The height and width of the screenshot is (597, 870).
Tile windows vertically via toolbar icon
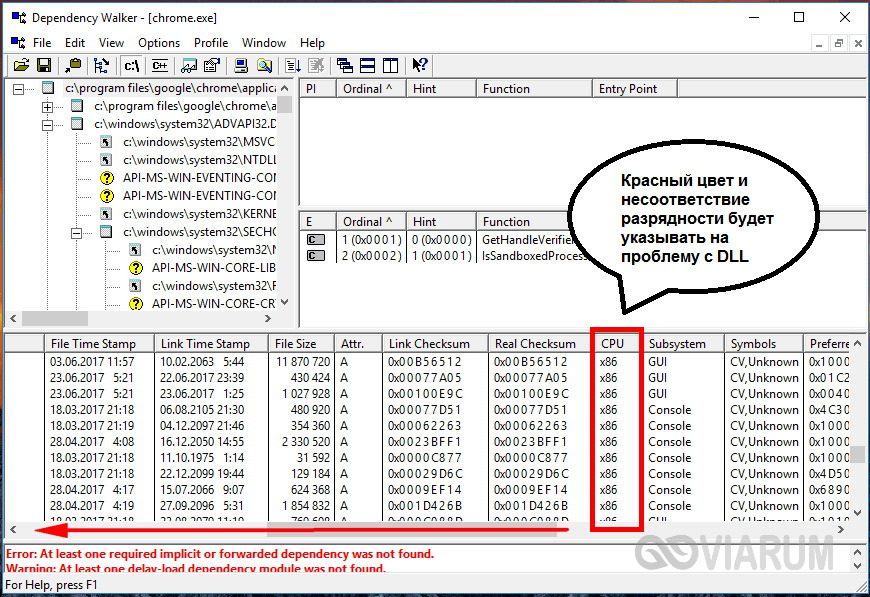[390, 65]
